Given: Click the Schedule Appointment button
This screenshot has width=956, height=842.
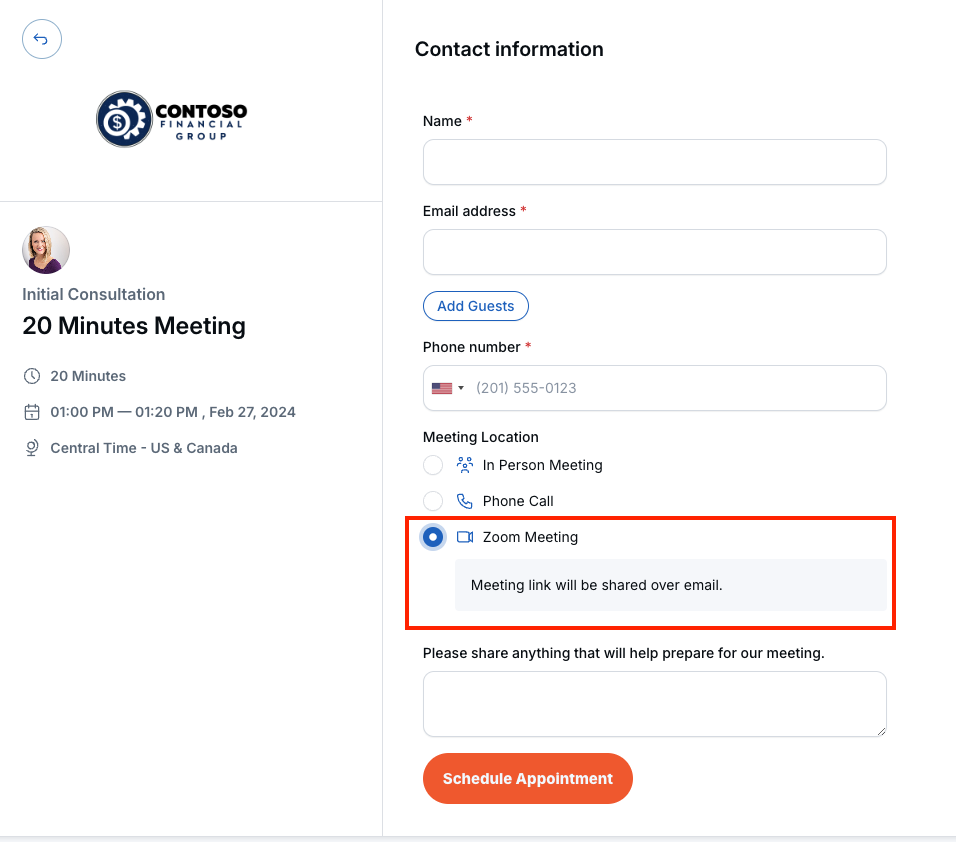Looking at the screenshot, I should 527,779.
